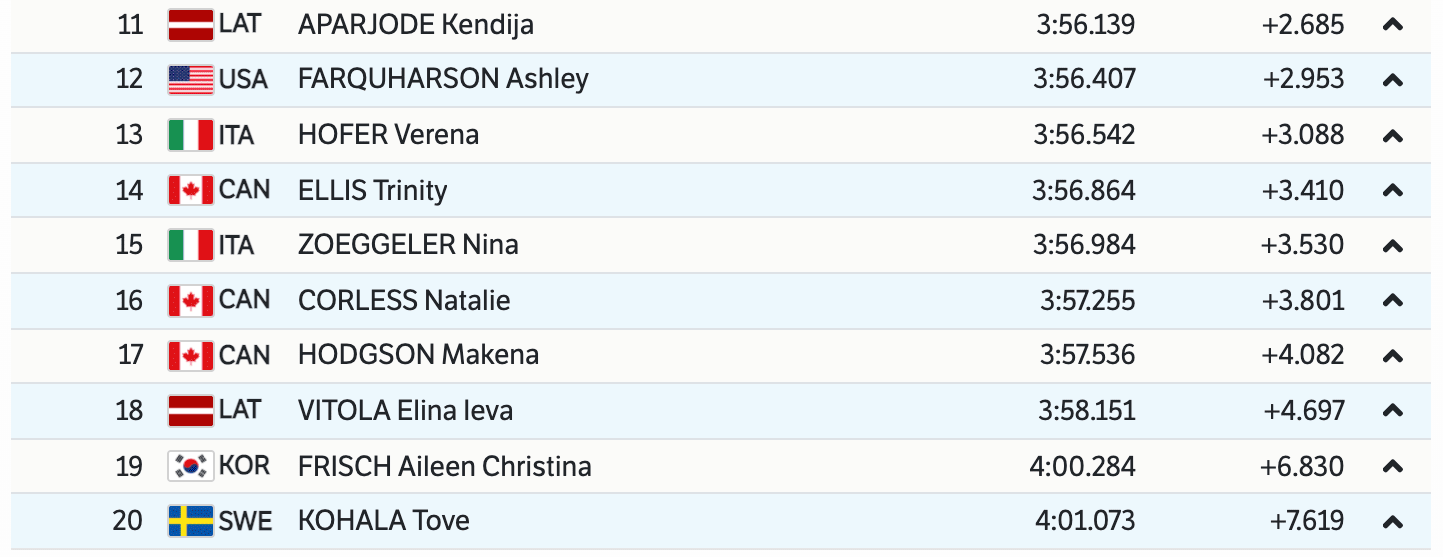Click Korea flag next to FRISCH Aileen
This screenshot has width=1443, height=557.
tap(190, 466)
